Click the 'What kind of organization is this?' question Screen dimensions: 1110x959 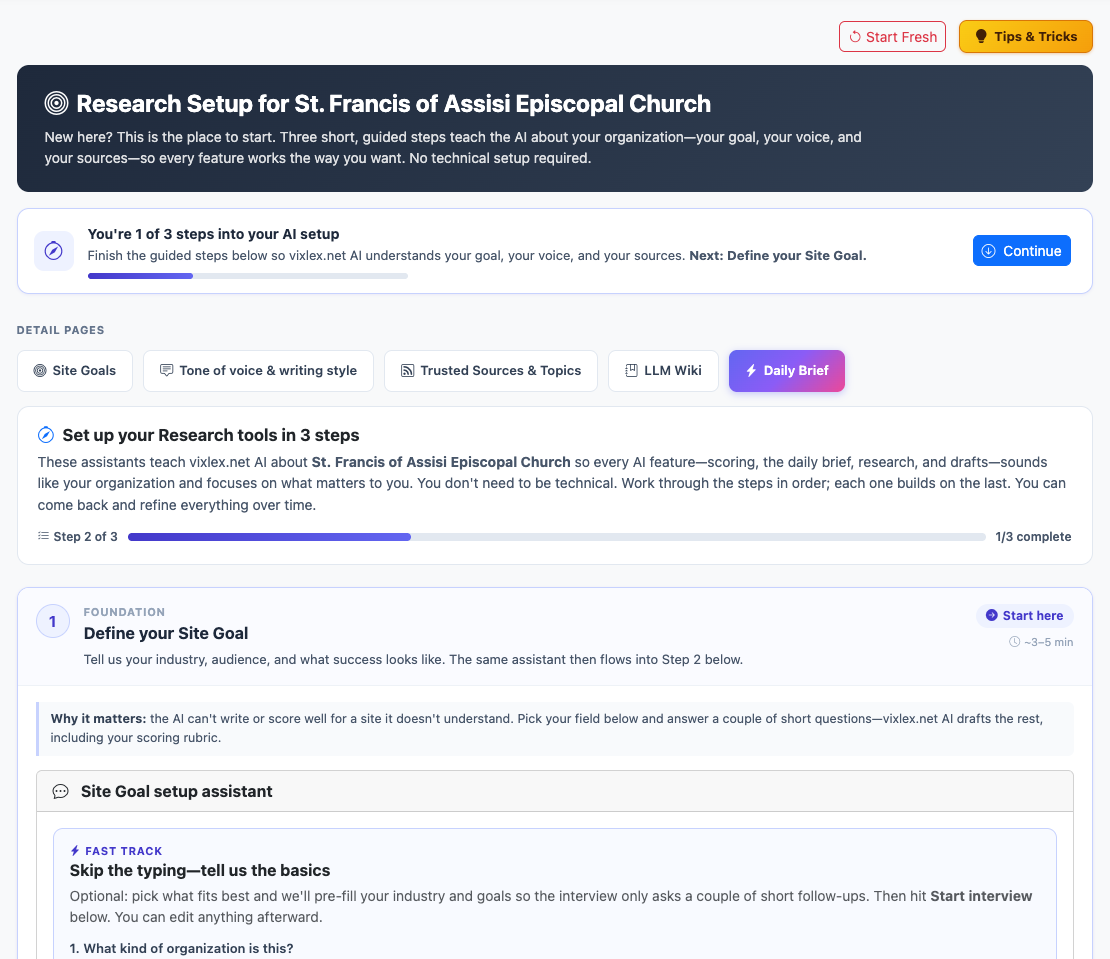point(181,948)
